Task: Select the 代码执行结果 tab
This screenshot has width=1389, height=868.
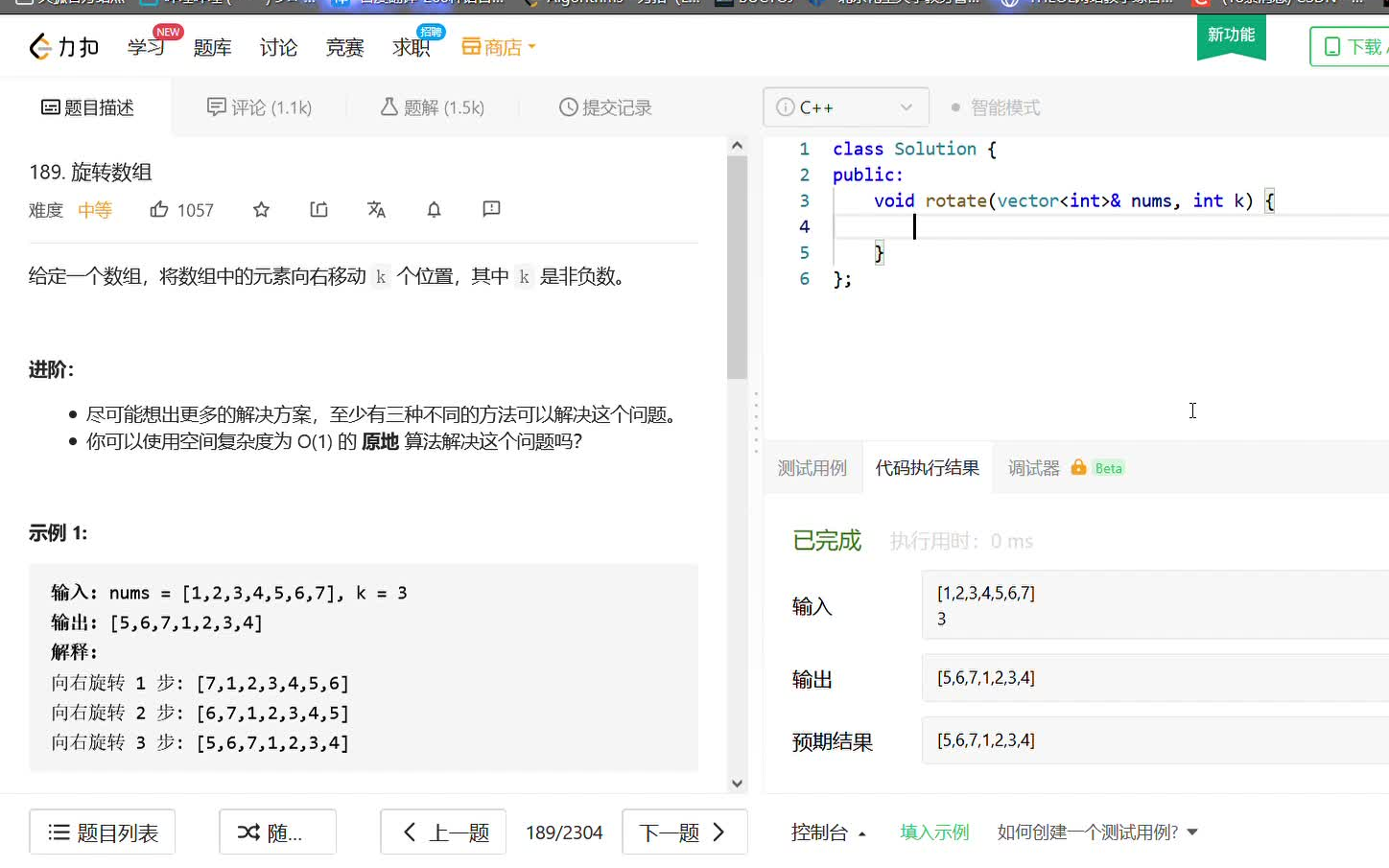Action: click(928, 468)
